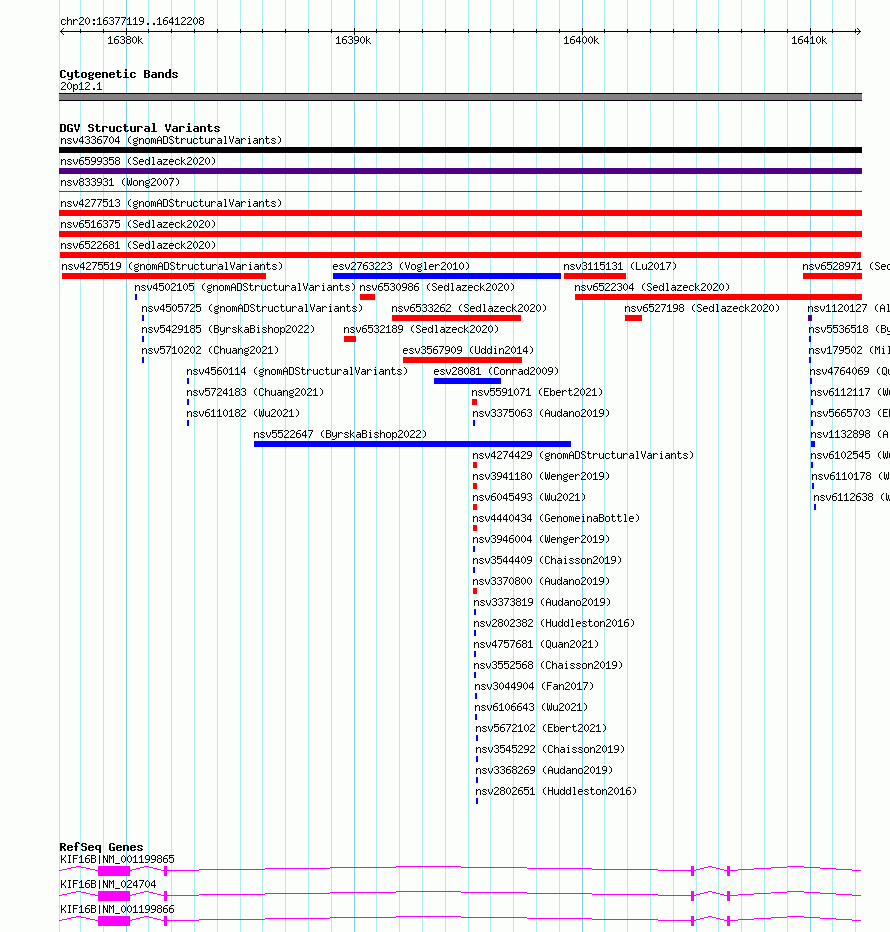Open nsv5724183 (Chuang2021) variant
Screen dimensions: 890x932
coord(255,392)
